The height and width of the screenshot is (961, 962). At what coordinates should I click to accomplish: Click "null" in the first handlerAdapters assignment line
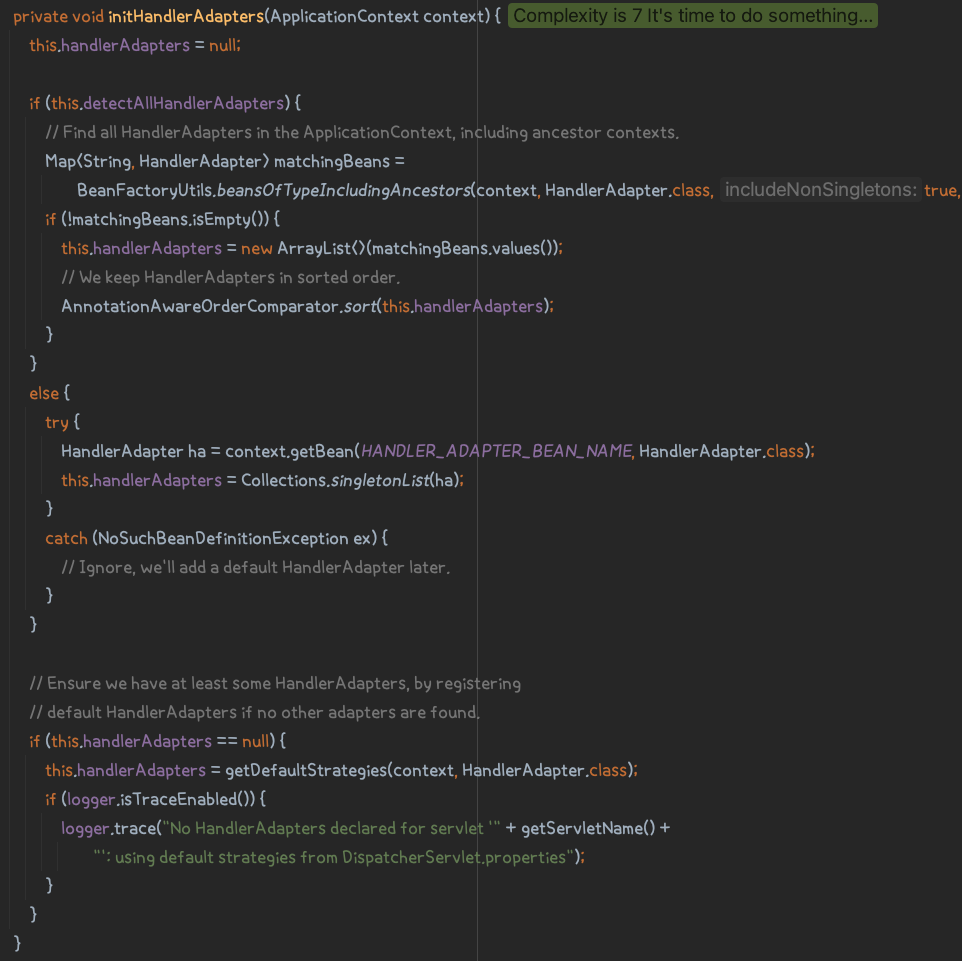point(223,45)
